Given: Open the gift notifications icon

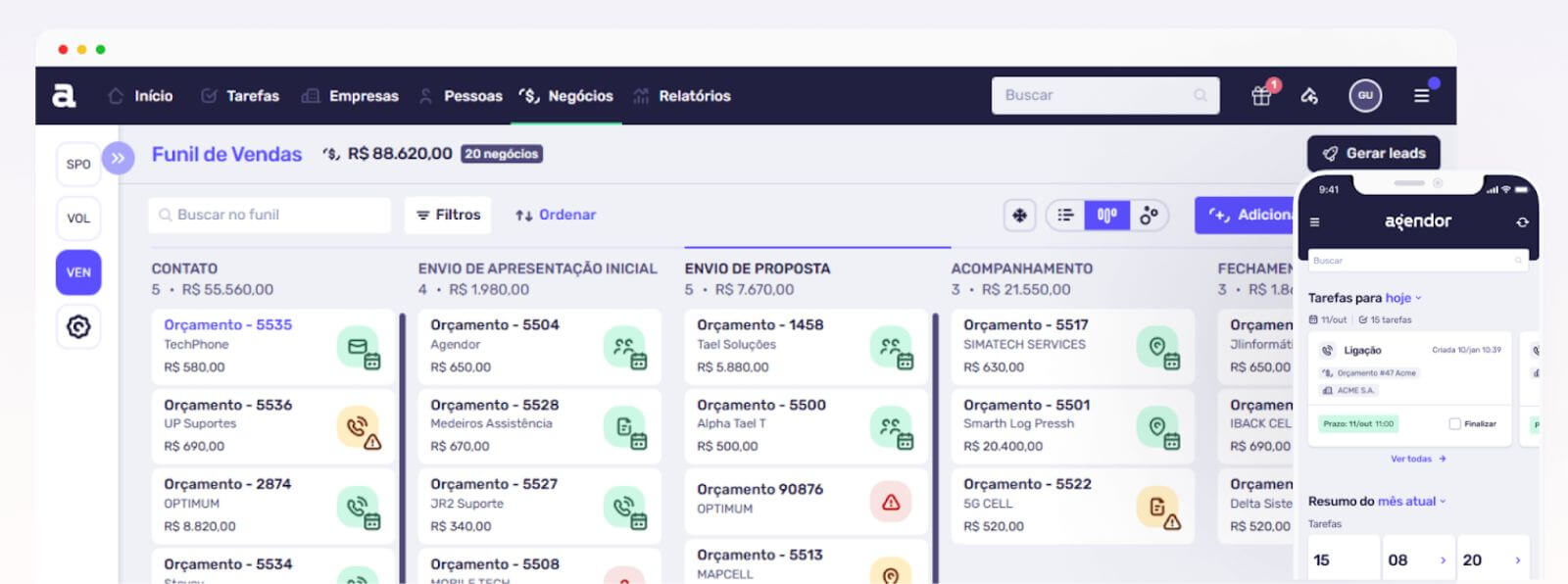Looking at the screenshot, I should click(1262, 95).
